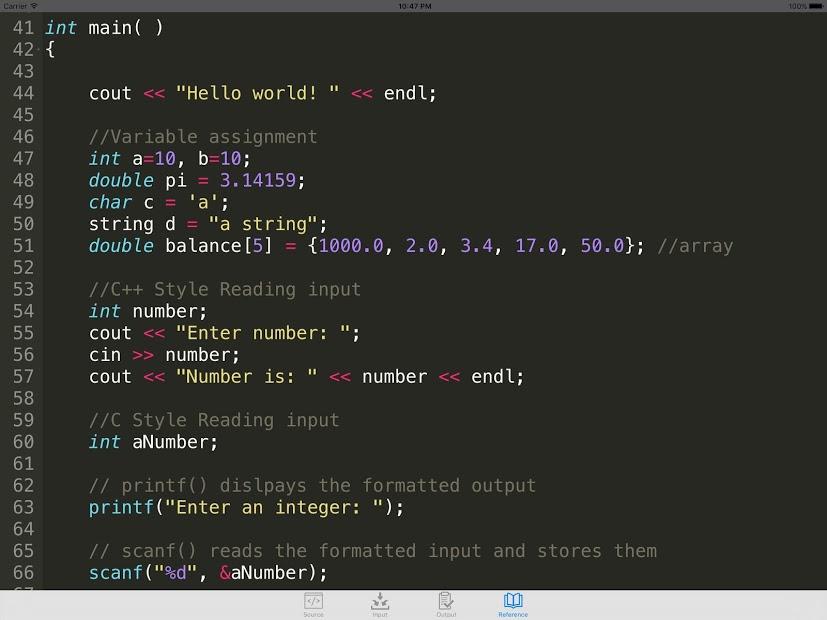Click the printf statement on line 63
Screen dimensions: 827x620
245,508
